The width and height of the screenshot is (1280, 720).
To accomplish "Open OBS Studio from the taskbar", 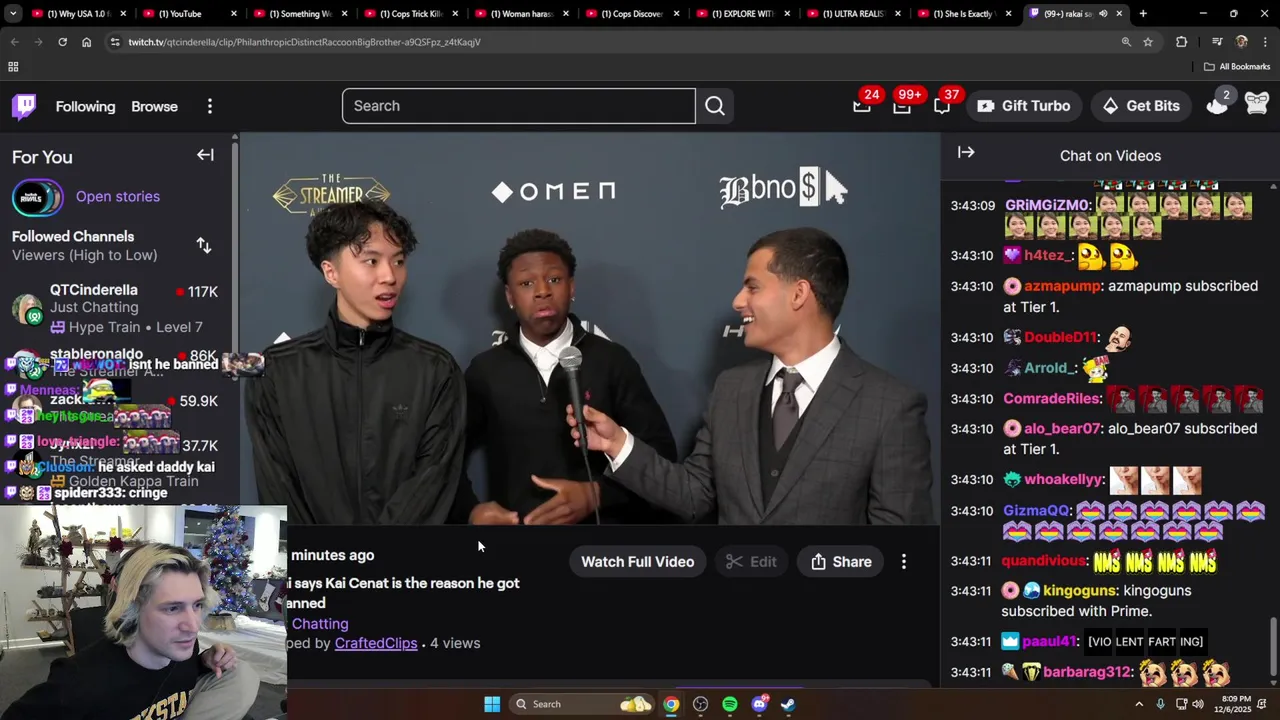I will [x=700, y=704].
